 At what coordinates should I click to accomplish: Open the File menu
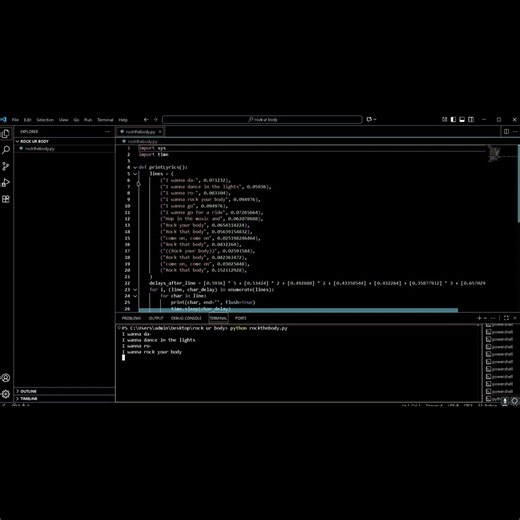click(15, 120)
